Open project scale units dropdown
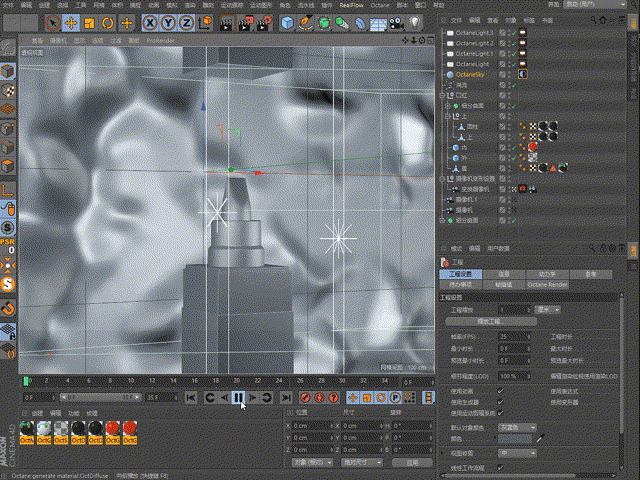The height and width of the screenshot is (480, 640). tap(548, 310)
